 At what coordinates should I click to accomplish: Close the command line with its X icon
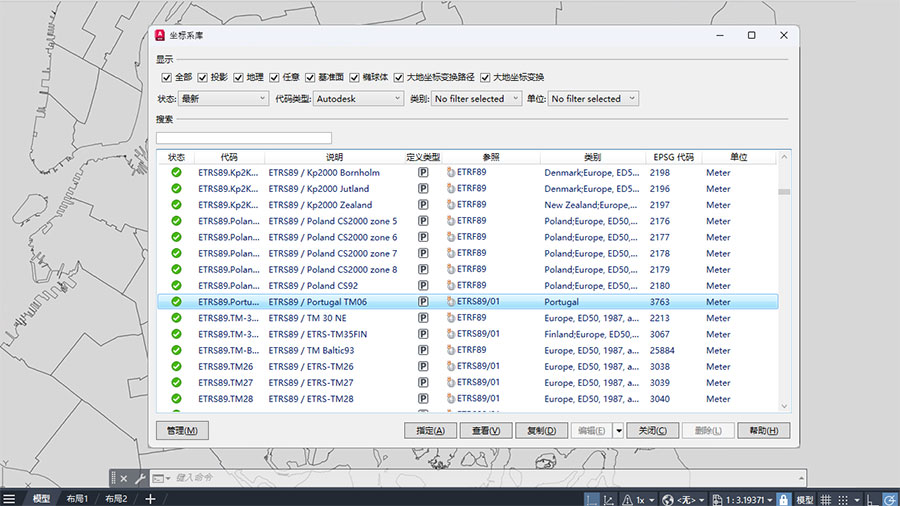[124, 478]
